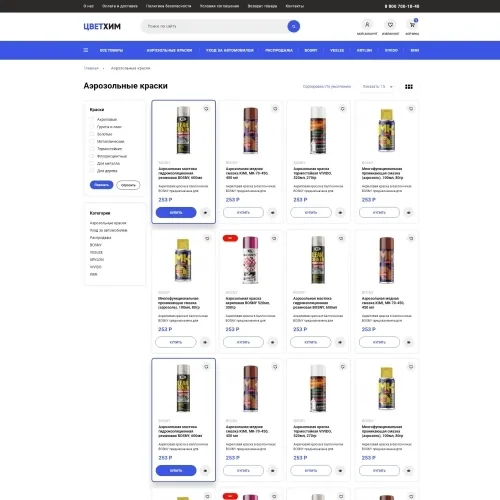Image resolution: width=500 pixels, height=500 pixels.
Task: Click the blue apply filter button
Action: (102, 185)
